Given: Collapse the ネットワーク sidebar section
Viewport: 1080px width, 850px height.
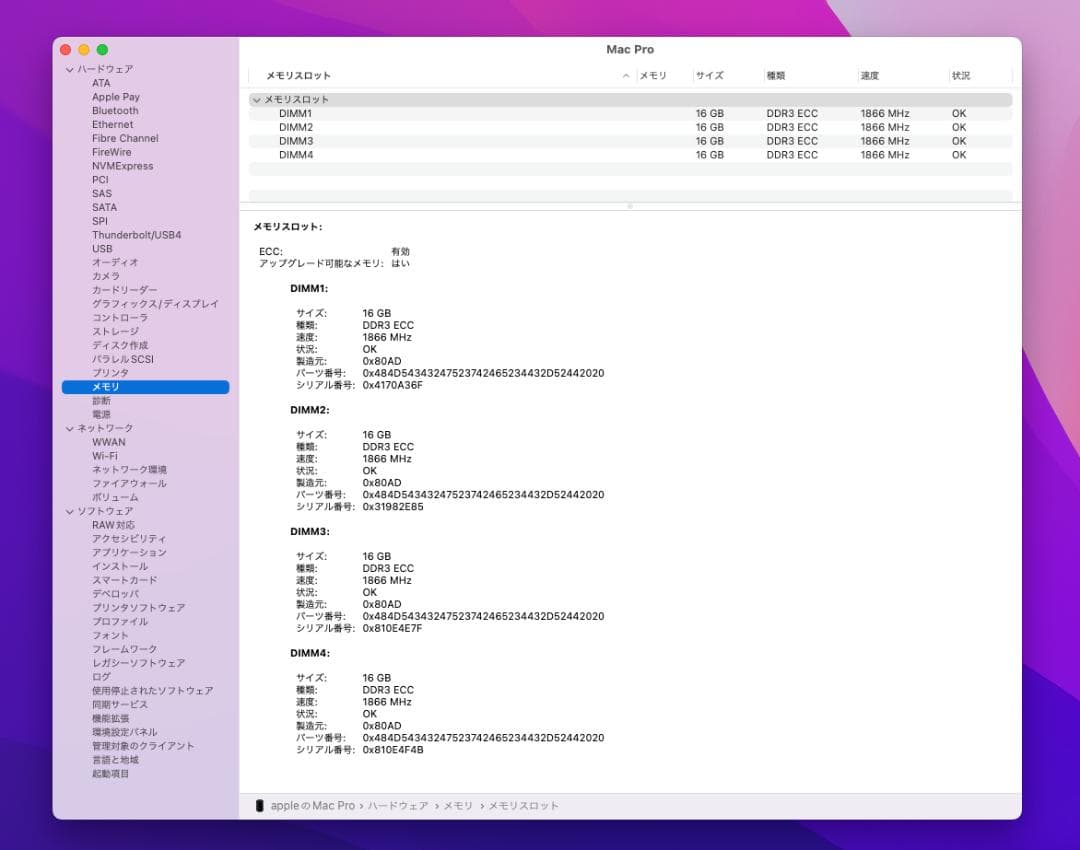Looking at the screenshot, I should tap(69, 427).
